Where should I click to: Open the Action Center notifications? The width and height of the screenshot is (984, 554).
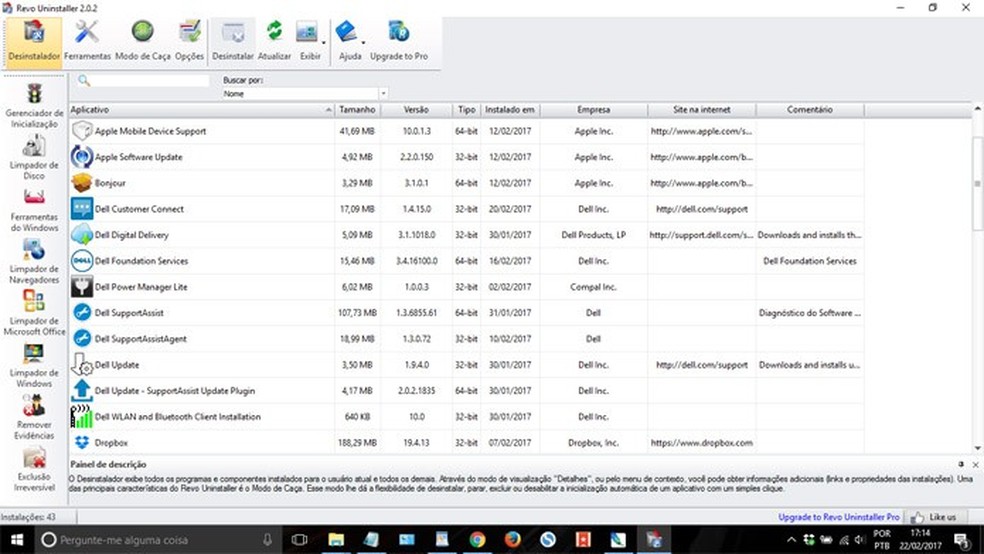point(962,540)
